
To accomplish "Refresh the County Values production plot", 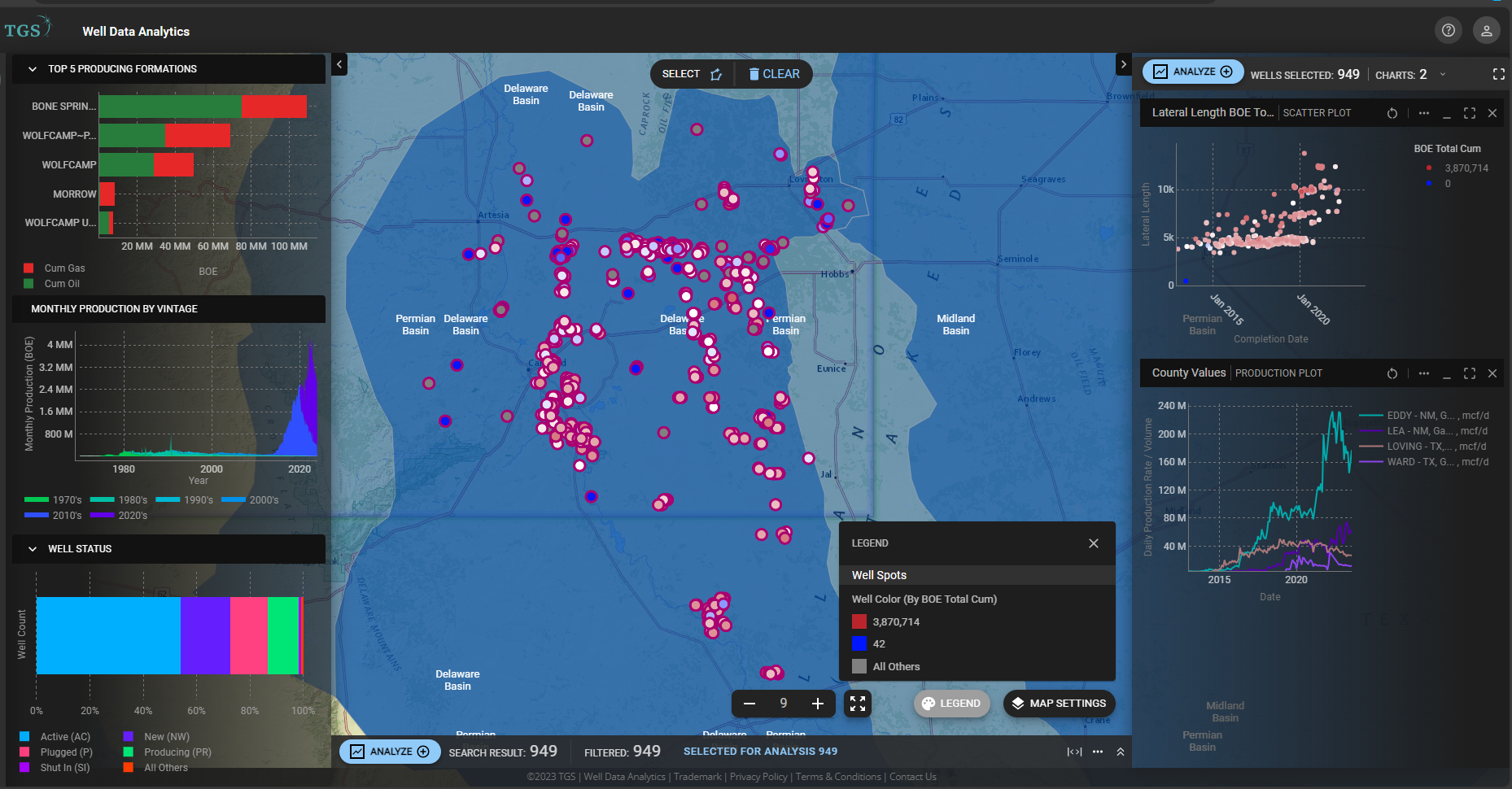I will click(x=1392, y=373).
